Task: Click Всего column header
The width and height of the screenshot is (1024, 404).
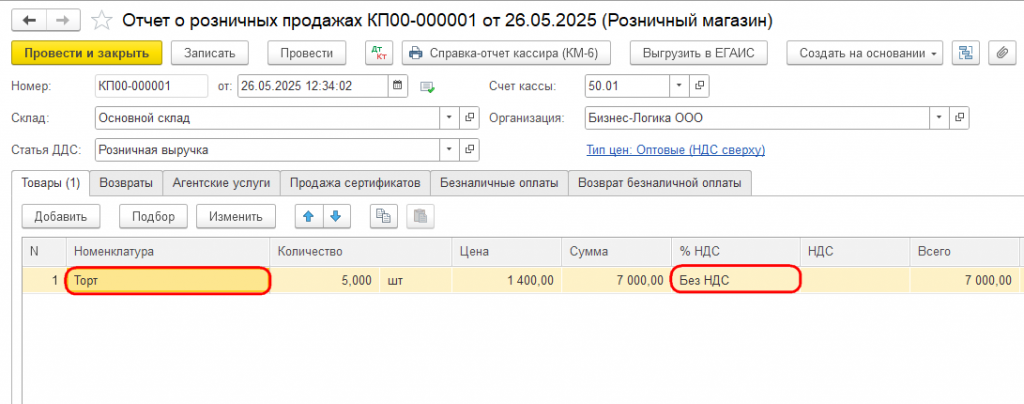Action: (965, 251)
